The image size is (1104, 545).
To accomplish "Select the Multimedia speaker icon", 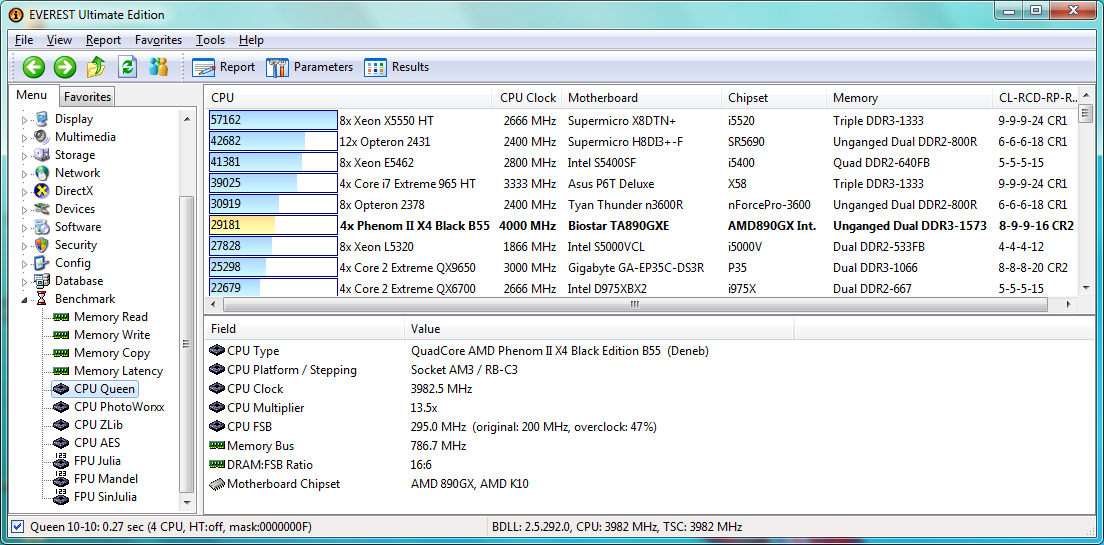I will click(42, 137).
